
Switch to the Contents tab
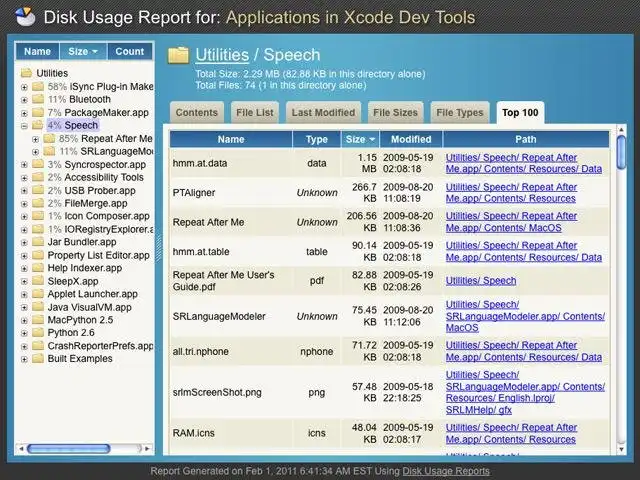pyautogui.click(x=197, y=113)
